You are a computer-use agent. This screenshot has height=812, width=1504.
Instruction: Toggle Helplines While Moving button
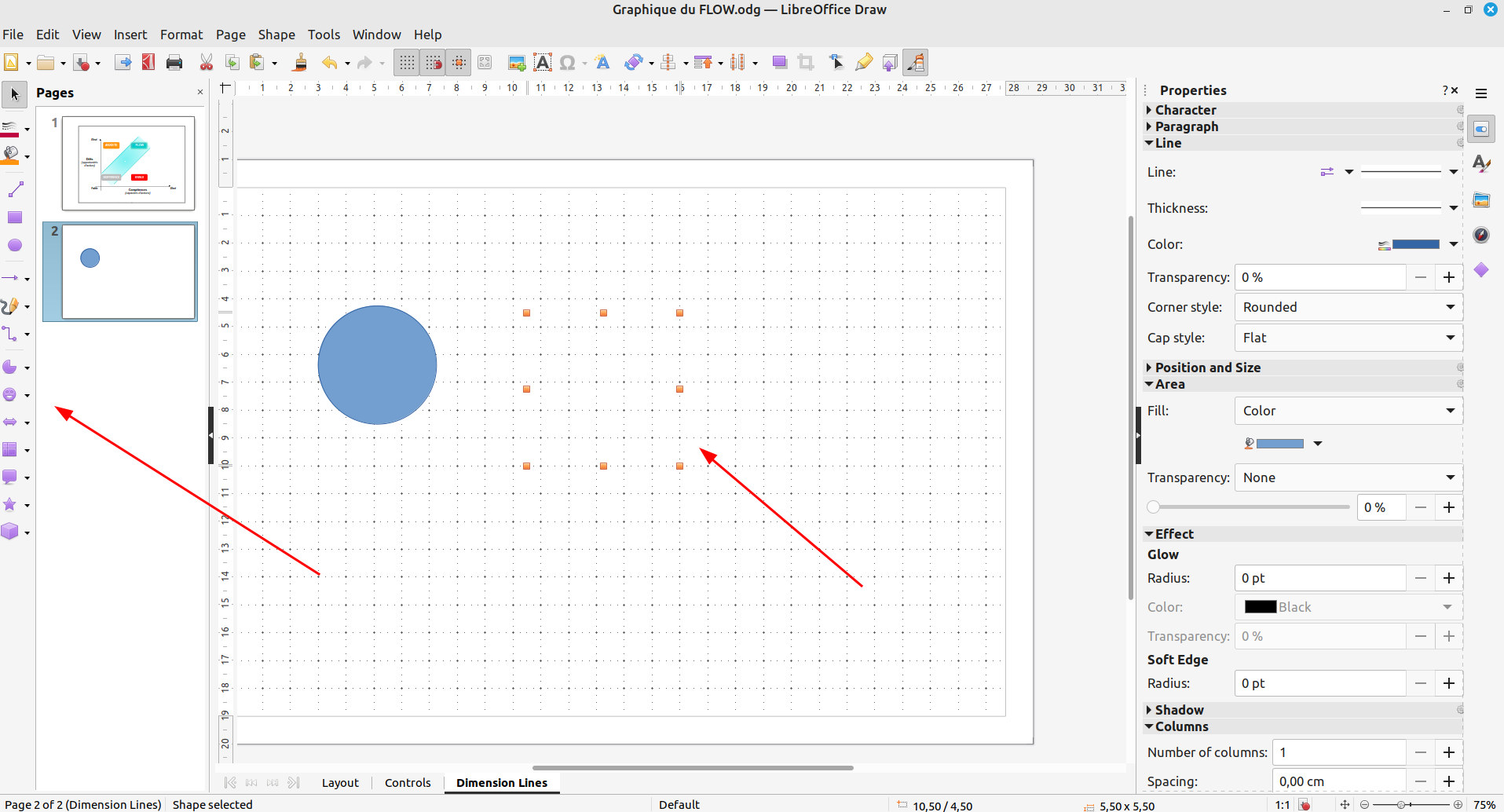pos(459,63)
